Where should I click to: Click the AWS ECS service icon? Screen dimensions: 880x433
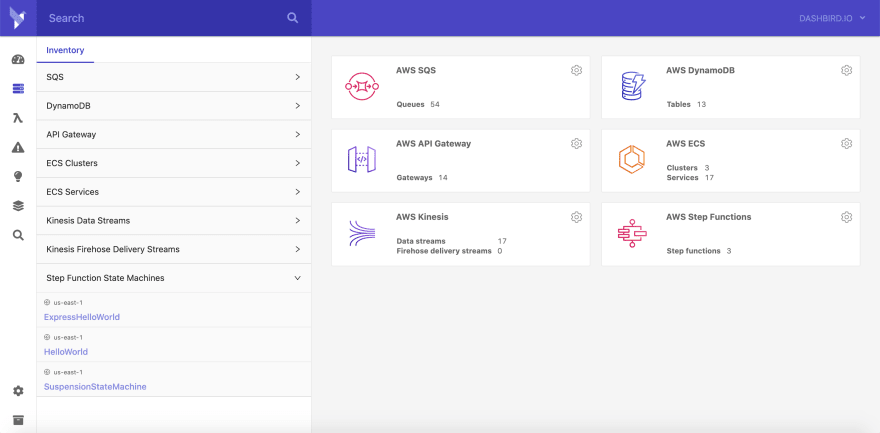pos(632,159)
